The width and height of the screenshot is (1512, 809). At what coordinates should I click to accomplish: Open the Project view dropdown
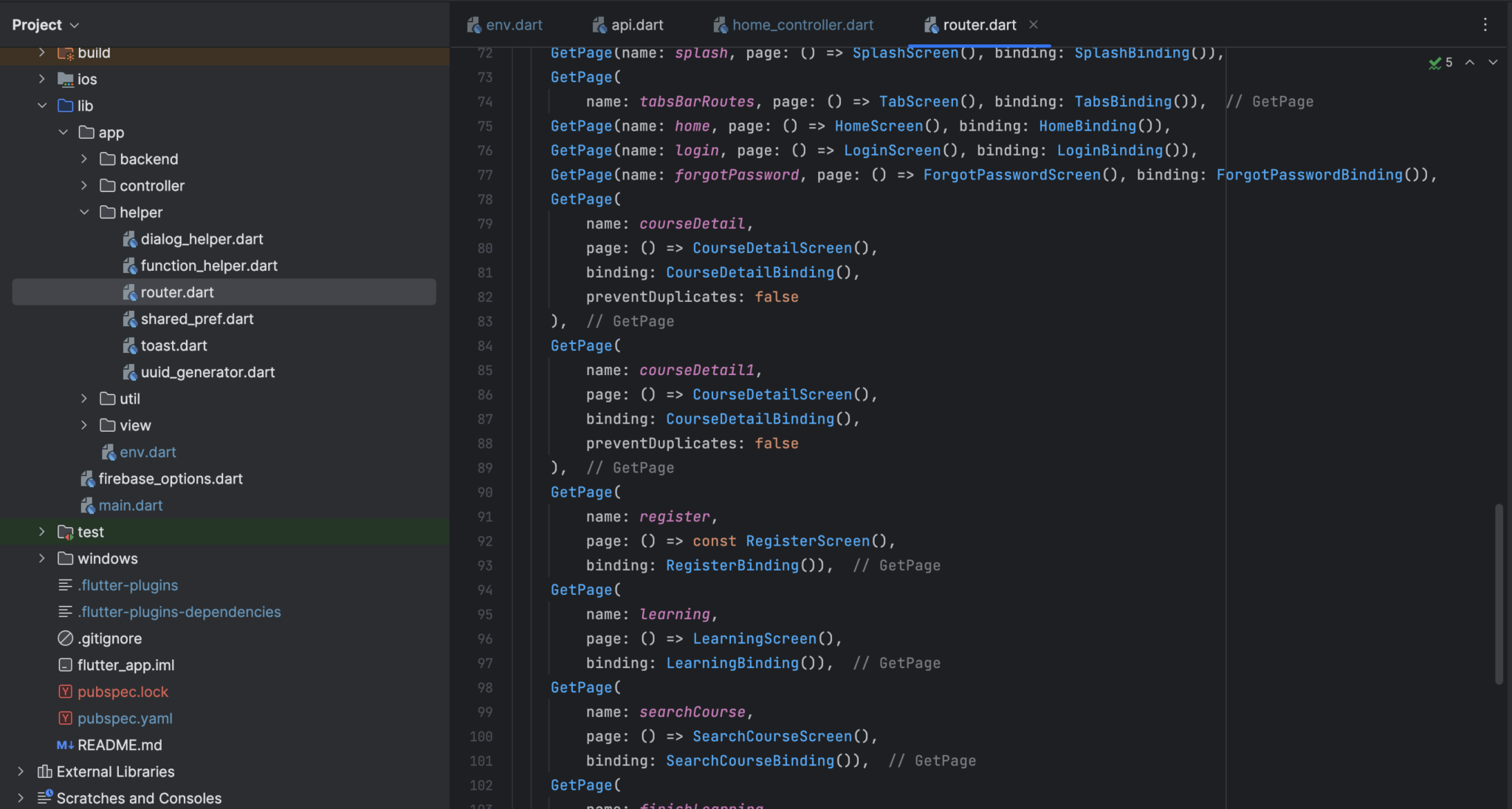[x=45, y=25]
